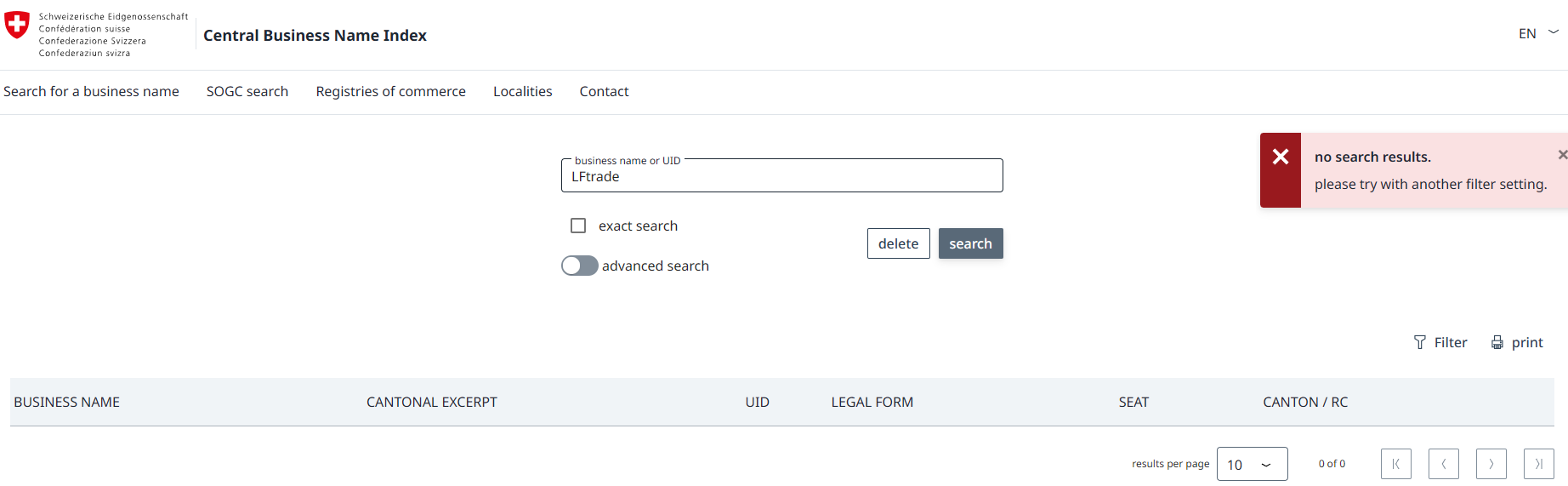Open the EN language dropdown
Screen dimensions: 1568x486
tap(1538, 33)
